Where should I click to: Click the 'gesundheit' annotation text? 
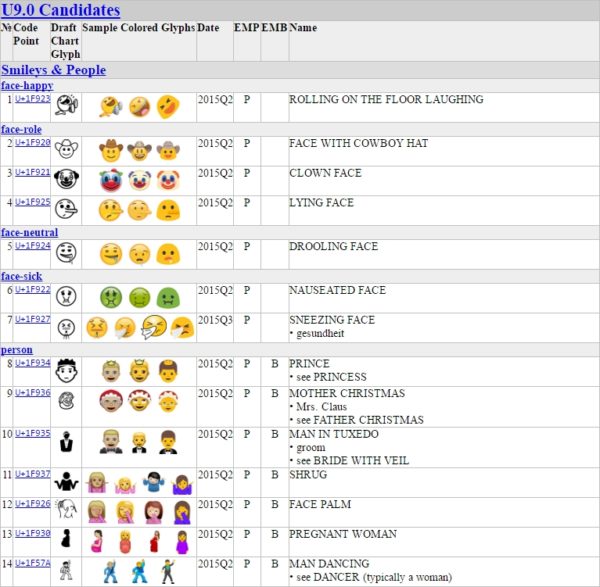pyautogui.click(x=320, y=333)
